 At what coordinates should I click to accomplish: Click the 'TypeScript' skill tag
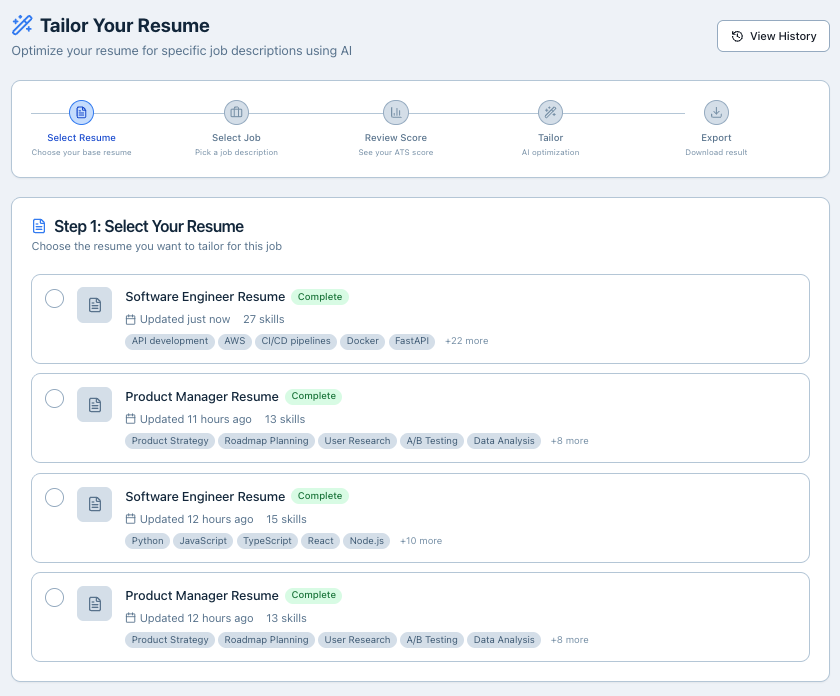267,541
